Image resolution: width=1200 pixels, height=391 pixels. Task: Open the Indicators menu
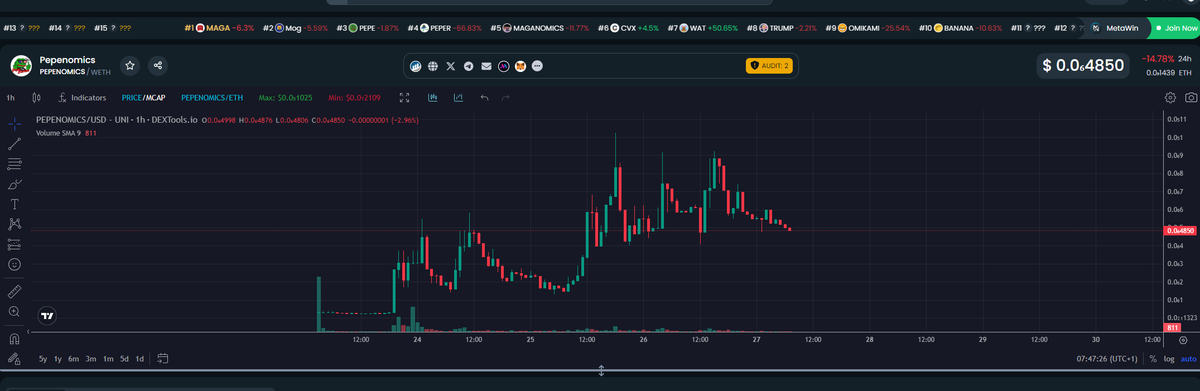[82, 97]
